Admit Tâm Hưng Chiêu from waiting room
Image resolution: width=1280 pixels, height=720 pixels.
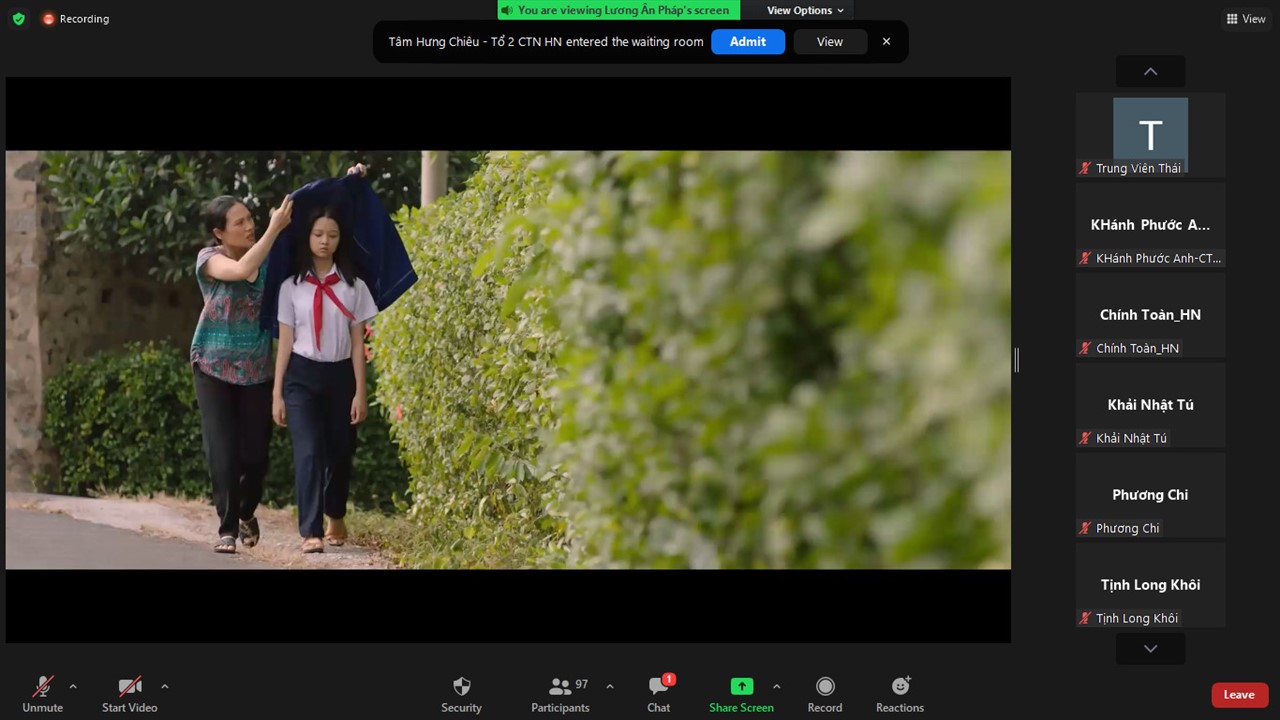point(748,42)
